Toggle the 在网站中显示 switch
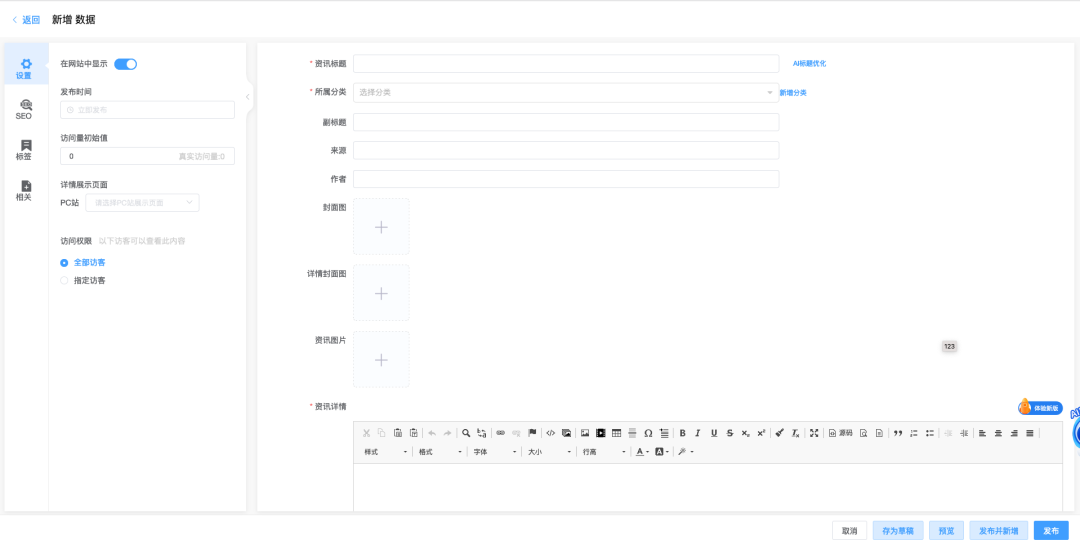This screenshot has width=1080, height=545. [125, 64]
